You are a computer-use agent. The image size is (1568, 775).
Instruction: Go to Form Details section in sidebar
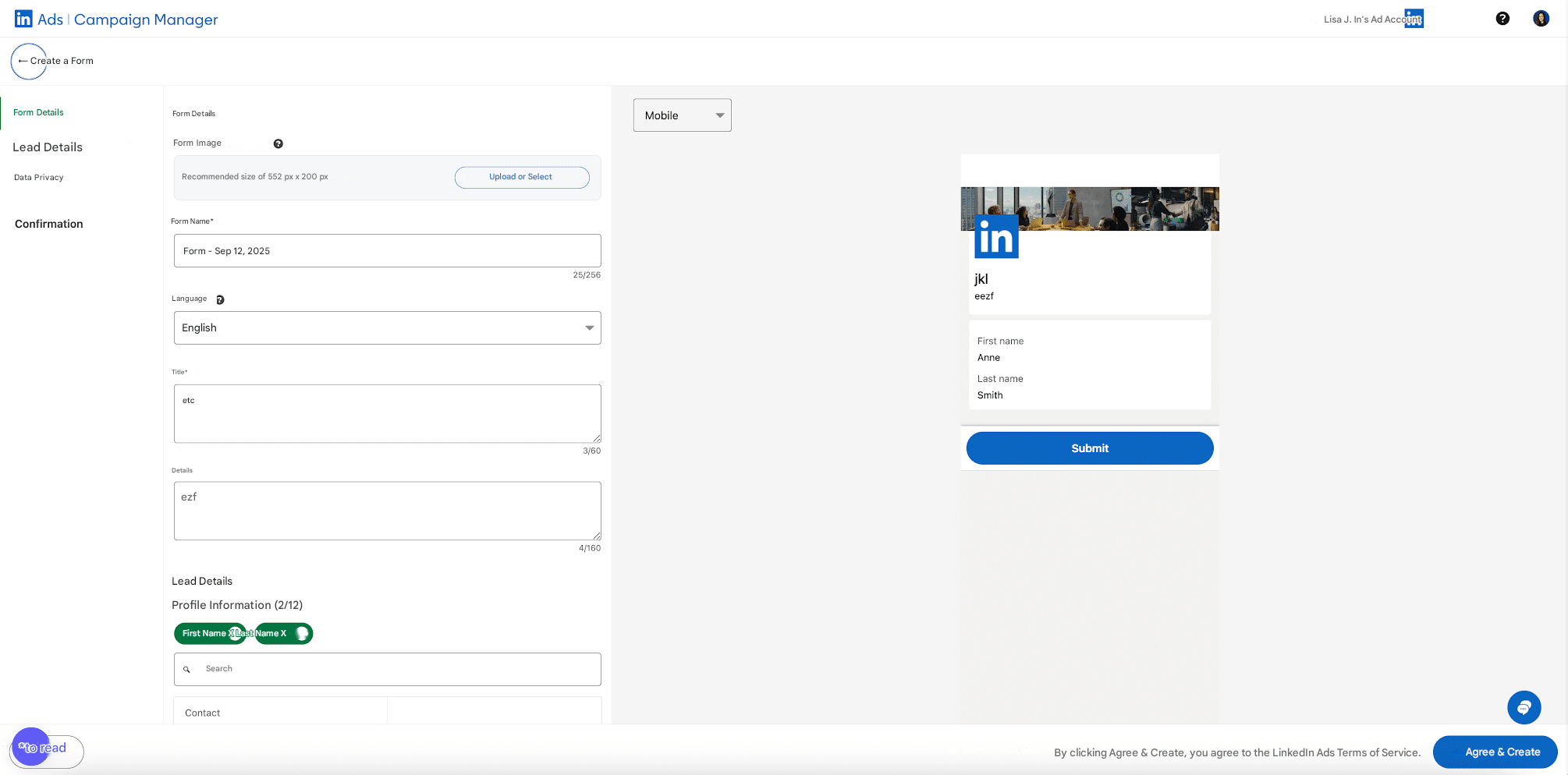38,112
